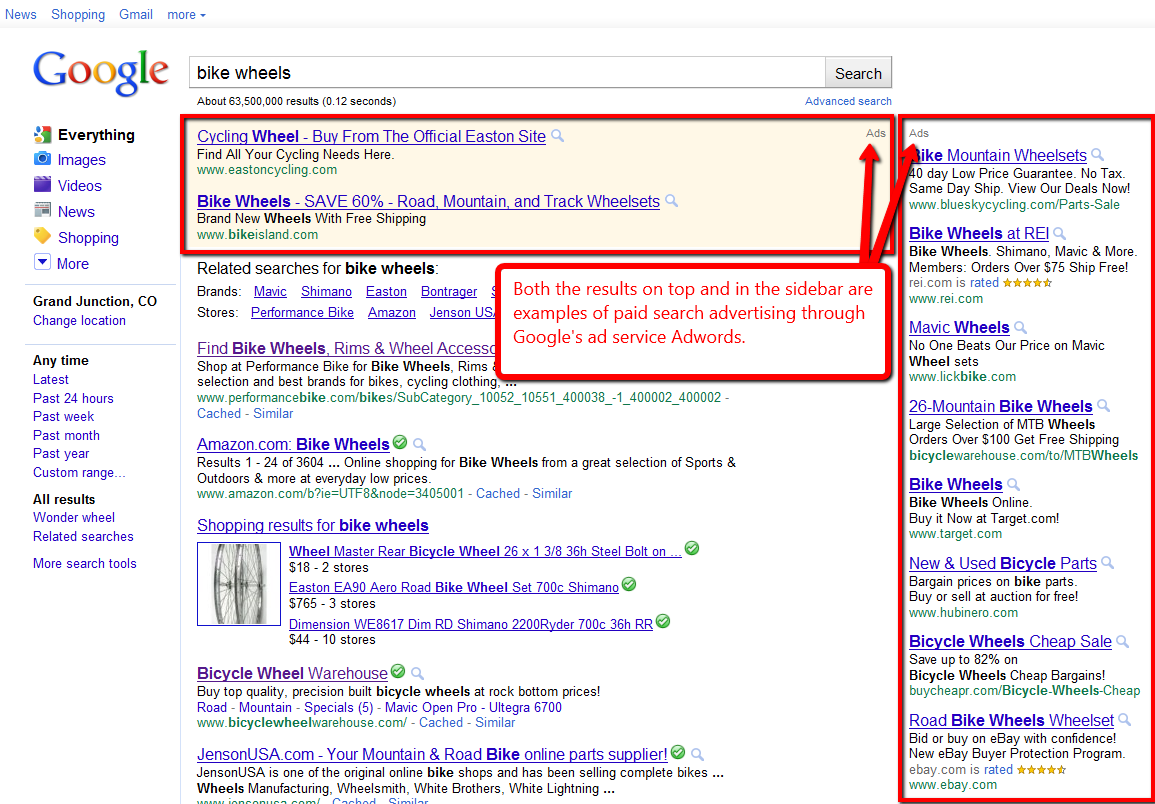Image resolution: width=1155 pixels, height=804 pixels.
Task: Click the Videos filmstrip icon
Action: 42,185
